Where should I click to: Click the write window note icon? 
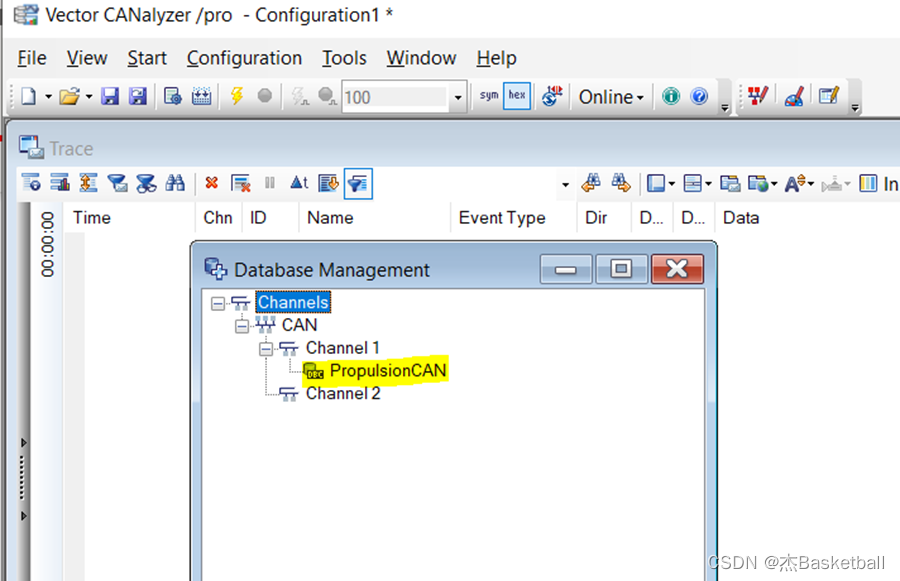click(829, 95)
